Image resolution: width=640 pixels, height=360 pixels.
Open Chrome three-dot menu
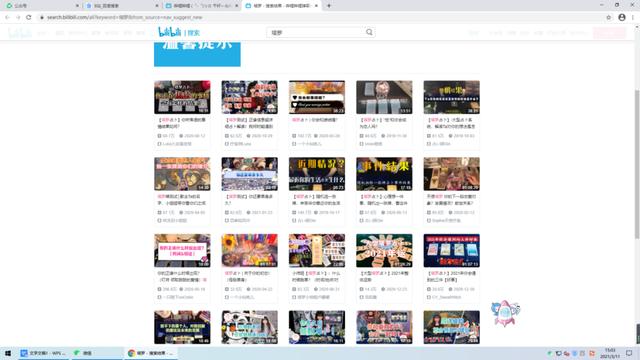[633, 17]
